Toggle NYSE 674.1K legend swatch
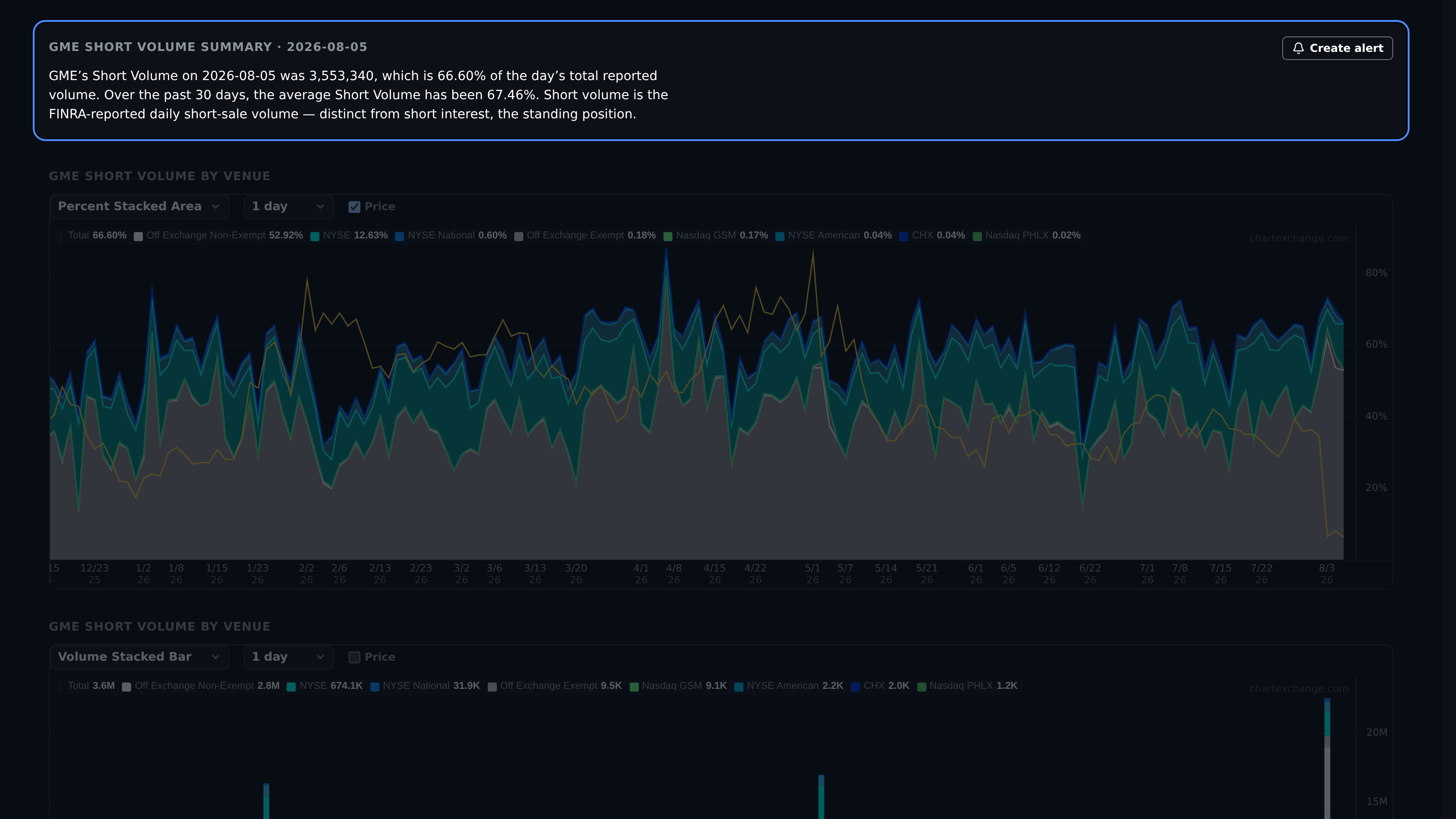The width and height of the screenshot is (1456, 819). click(x=291, y=687)
